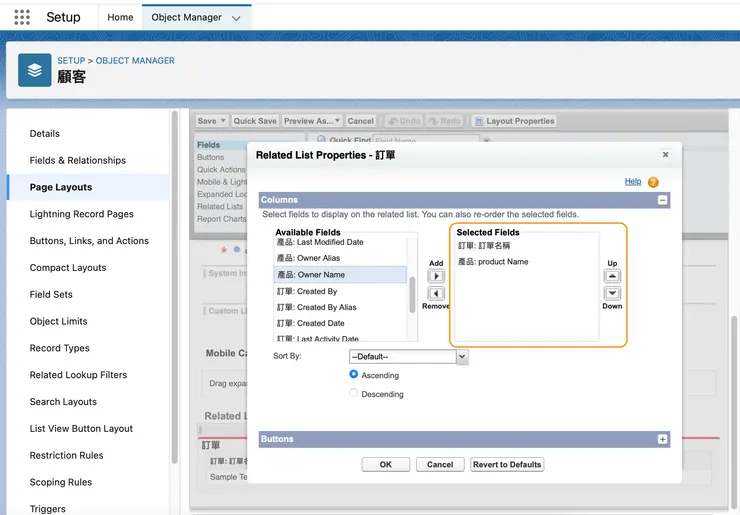Open Restriction Rules

click(67, 456)
